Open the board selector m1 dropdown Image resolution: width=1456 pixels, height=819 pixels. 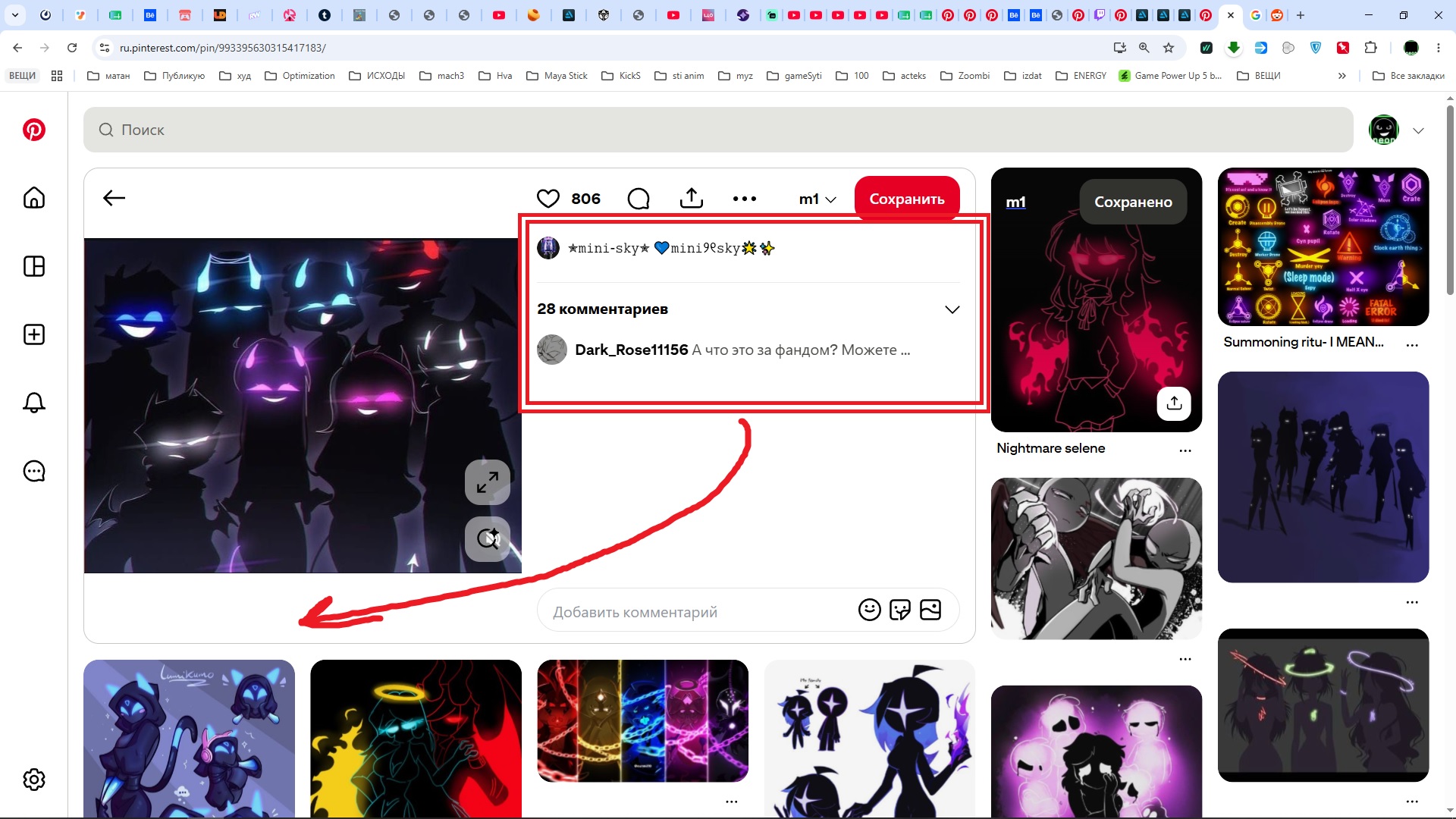[817, 199]
